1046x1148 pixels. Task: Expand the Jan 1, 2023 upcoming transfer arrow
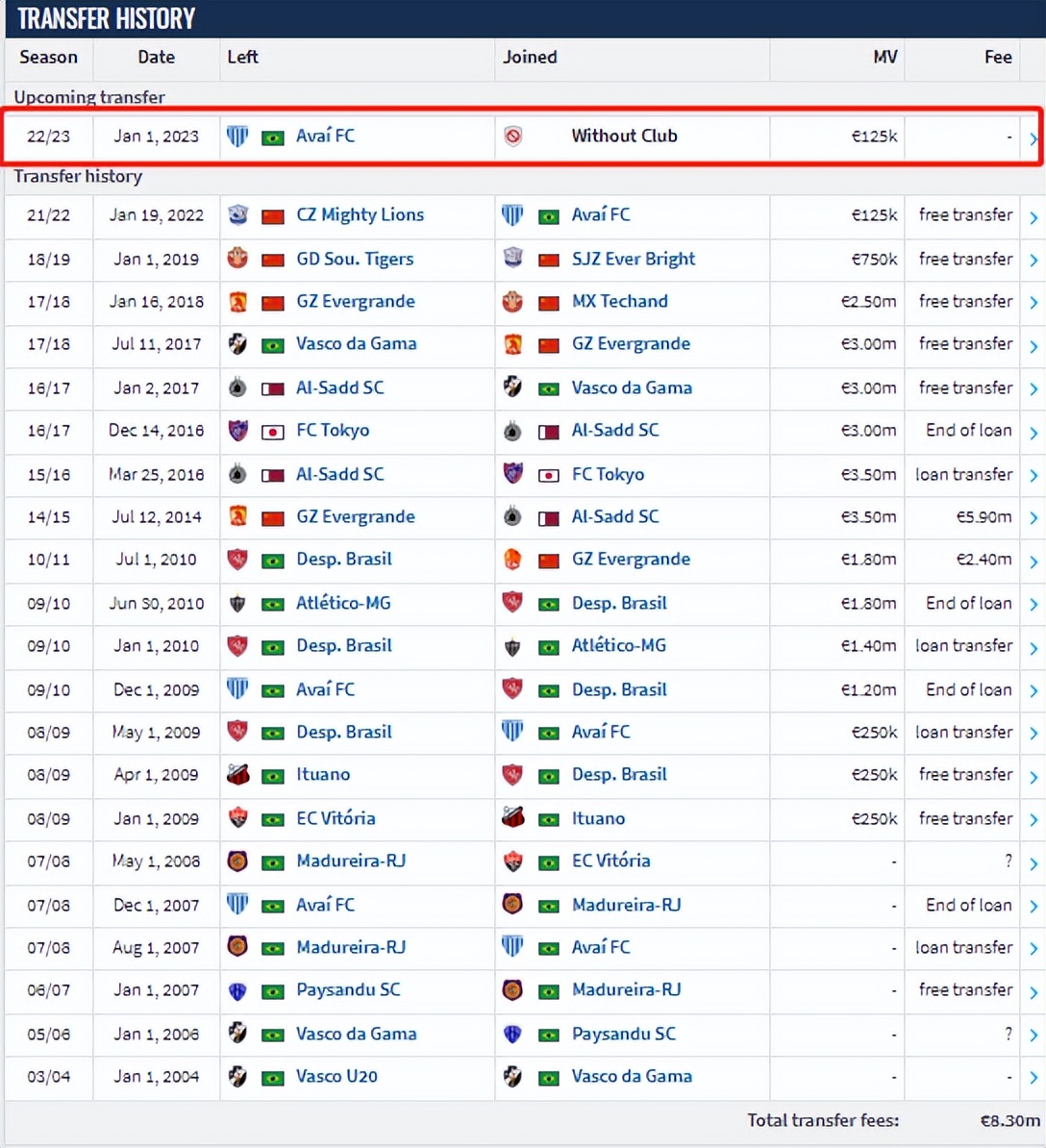tap(1033, 137)
